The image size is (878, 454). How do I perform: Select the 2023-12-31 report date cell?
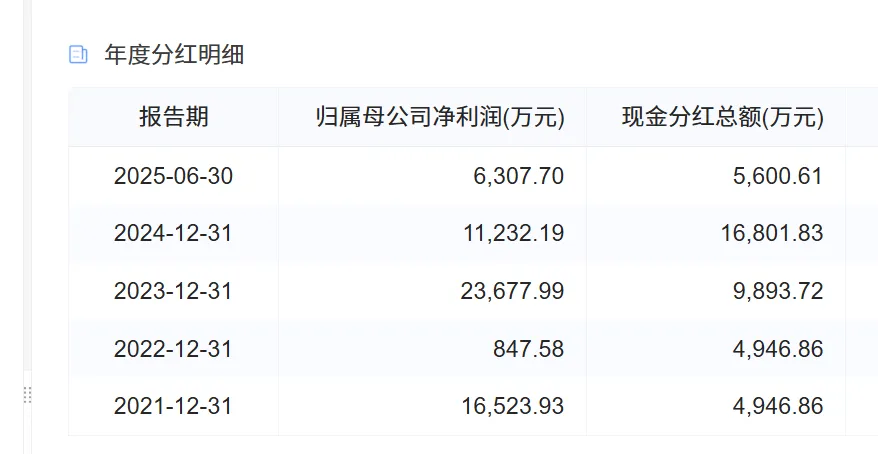coord(174,291)
